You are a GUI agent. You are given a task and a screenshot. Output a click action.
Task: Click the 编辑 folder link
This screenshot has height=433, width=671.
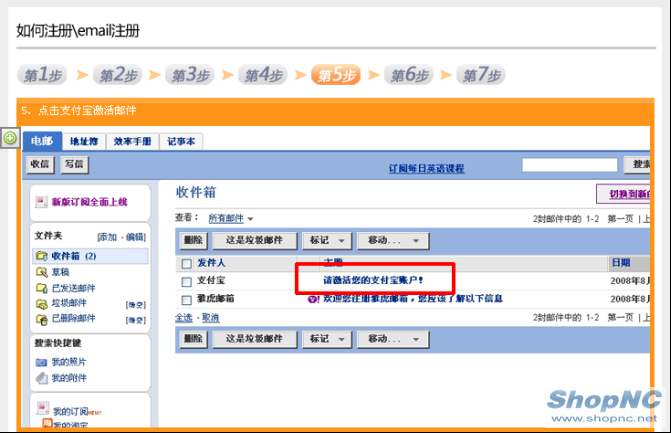(135, 237)
